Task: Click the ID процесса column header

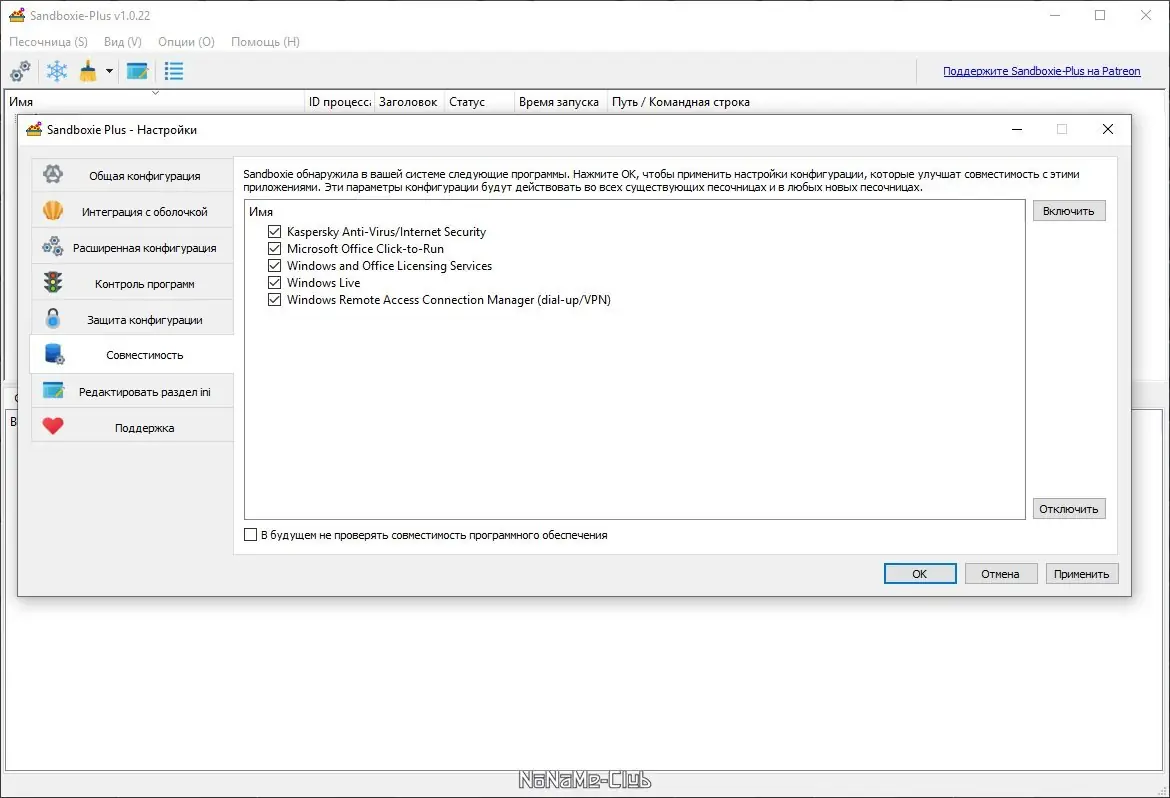Action: tap(340, 102)
